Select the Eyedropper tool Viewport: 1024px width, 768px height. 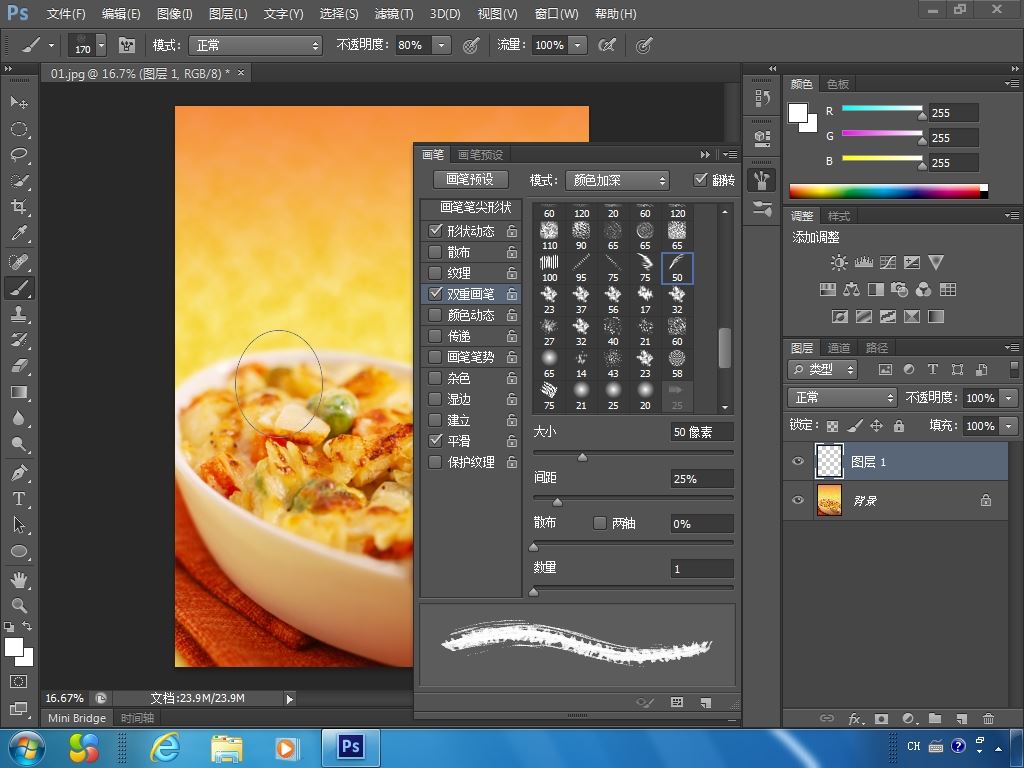19,234
